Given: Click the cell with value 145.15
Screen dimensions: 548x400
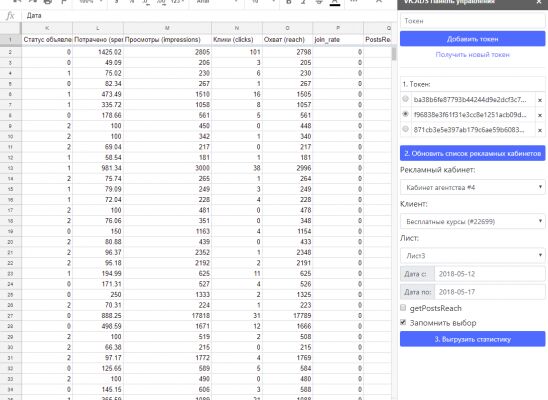Looking at the screenshot, I should tap(98, 390).
